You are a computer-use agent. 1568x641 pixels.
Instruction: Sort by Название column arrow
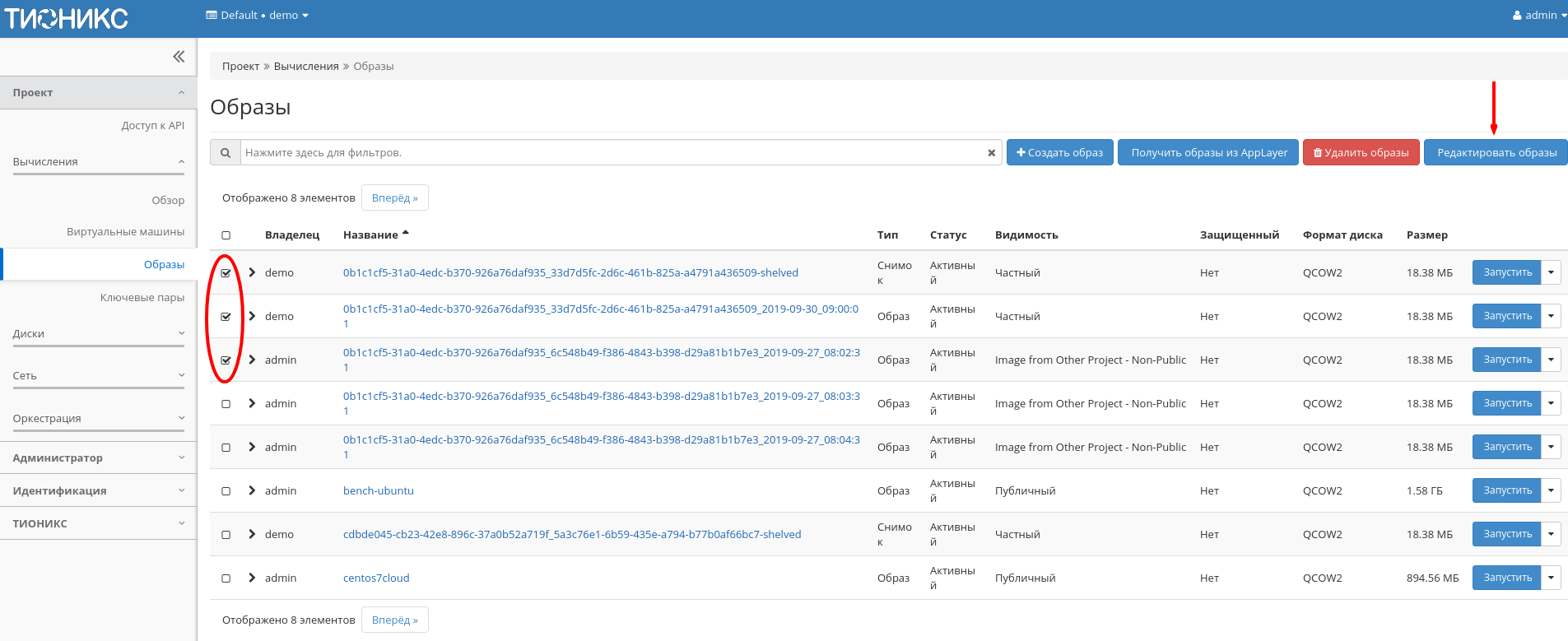tap(405, 235)
